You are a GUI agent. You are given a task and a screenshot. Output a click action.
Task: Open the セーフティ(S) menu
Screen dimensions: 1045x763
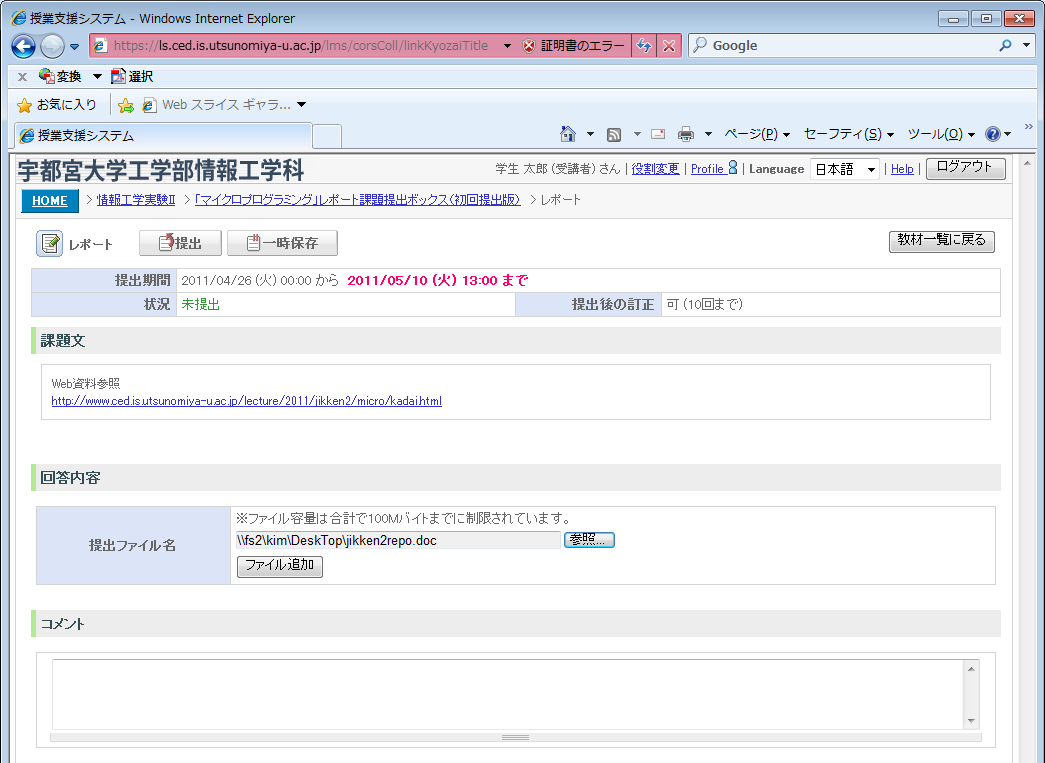[848, 134]
